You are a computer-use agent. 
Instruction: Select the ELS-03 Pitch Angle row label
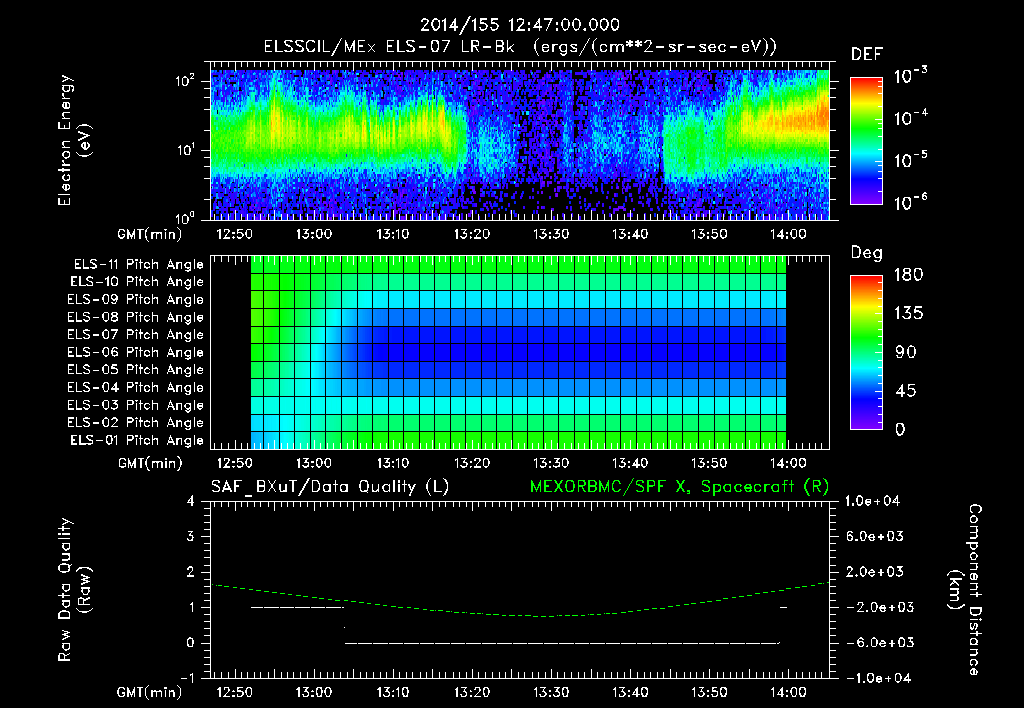(136, 405)
